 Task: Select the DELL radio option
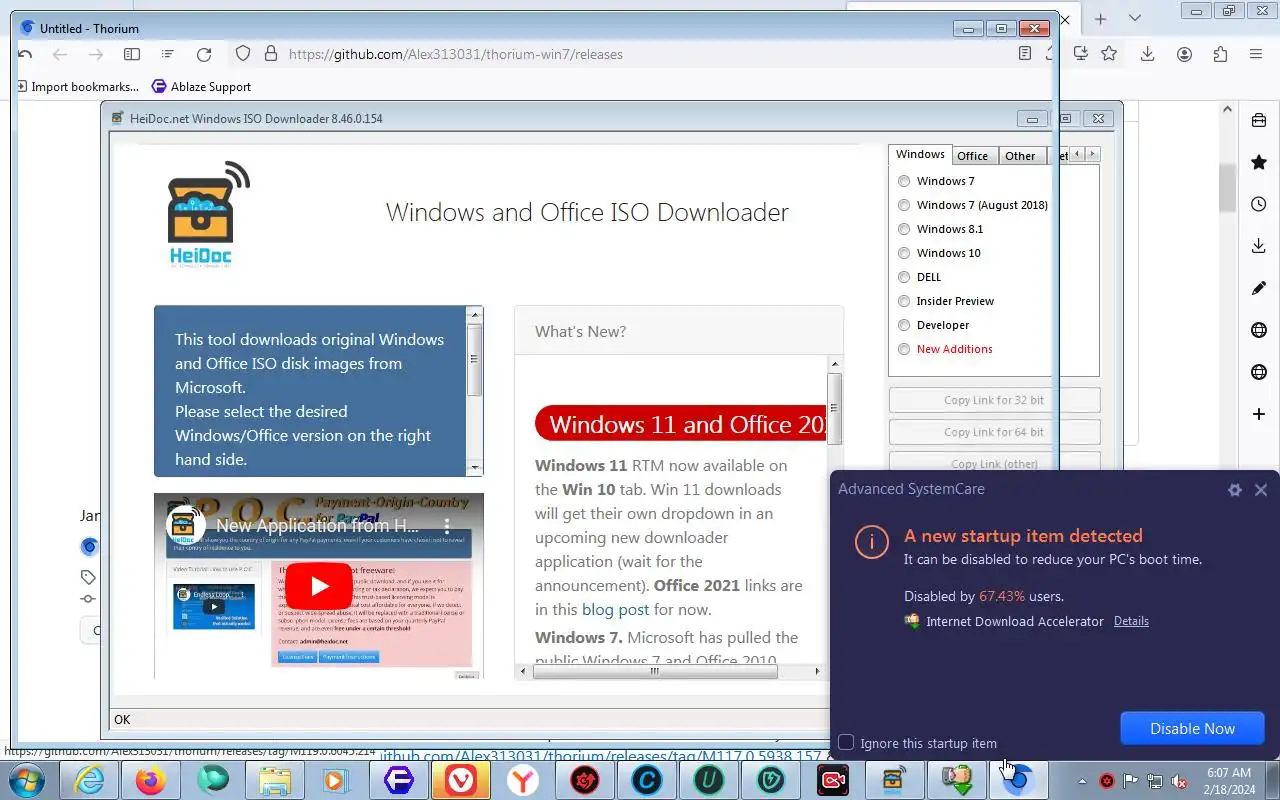tap(904, 277)
